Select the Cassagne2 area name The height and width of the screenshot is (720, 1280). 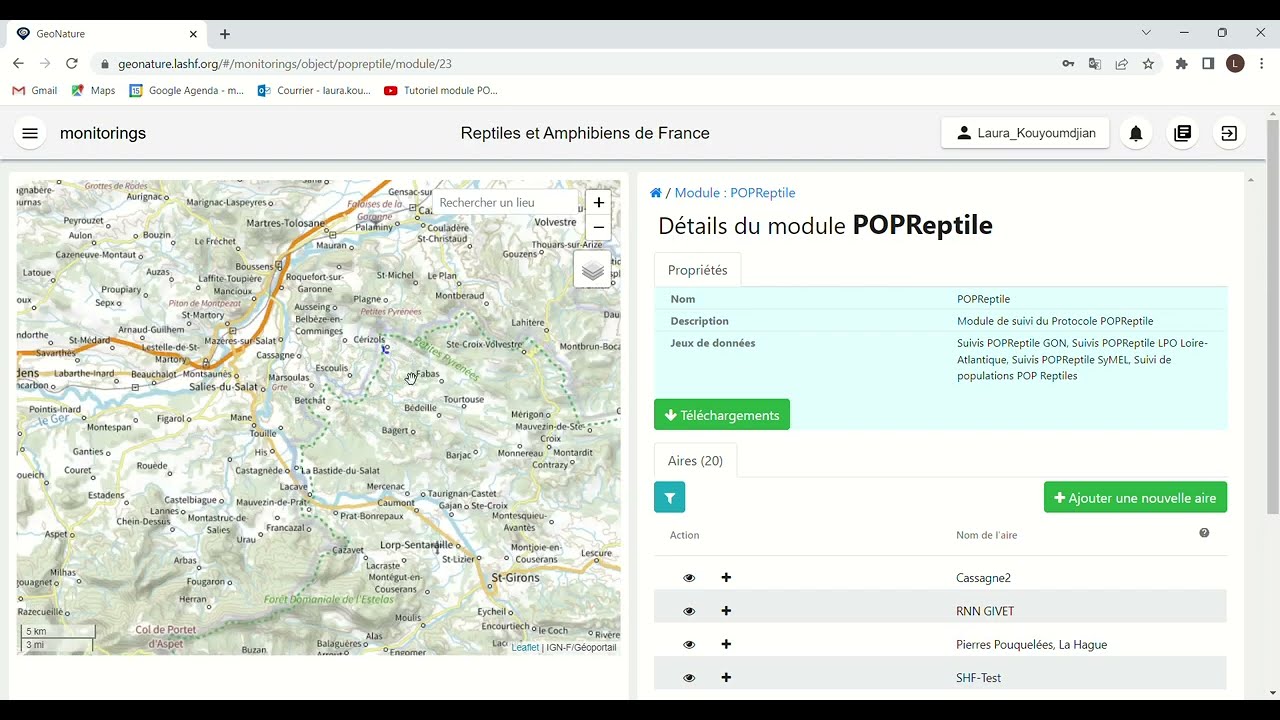coord(983,578)
